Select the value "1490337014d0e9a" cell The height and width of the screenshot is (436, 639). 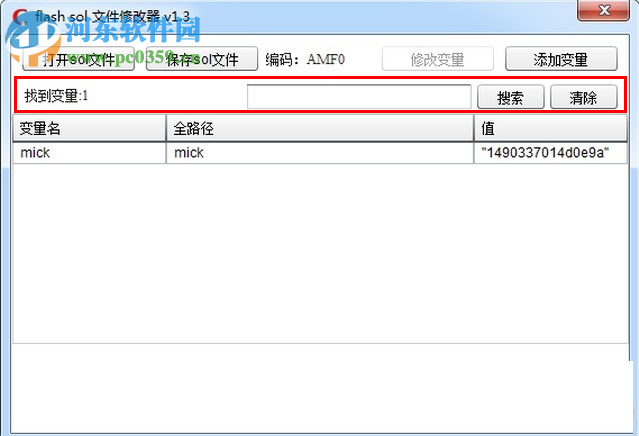(551, 153)
